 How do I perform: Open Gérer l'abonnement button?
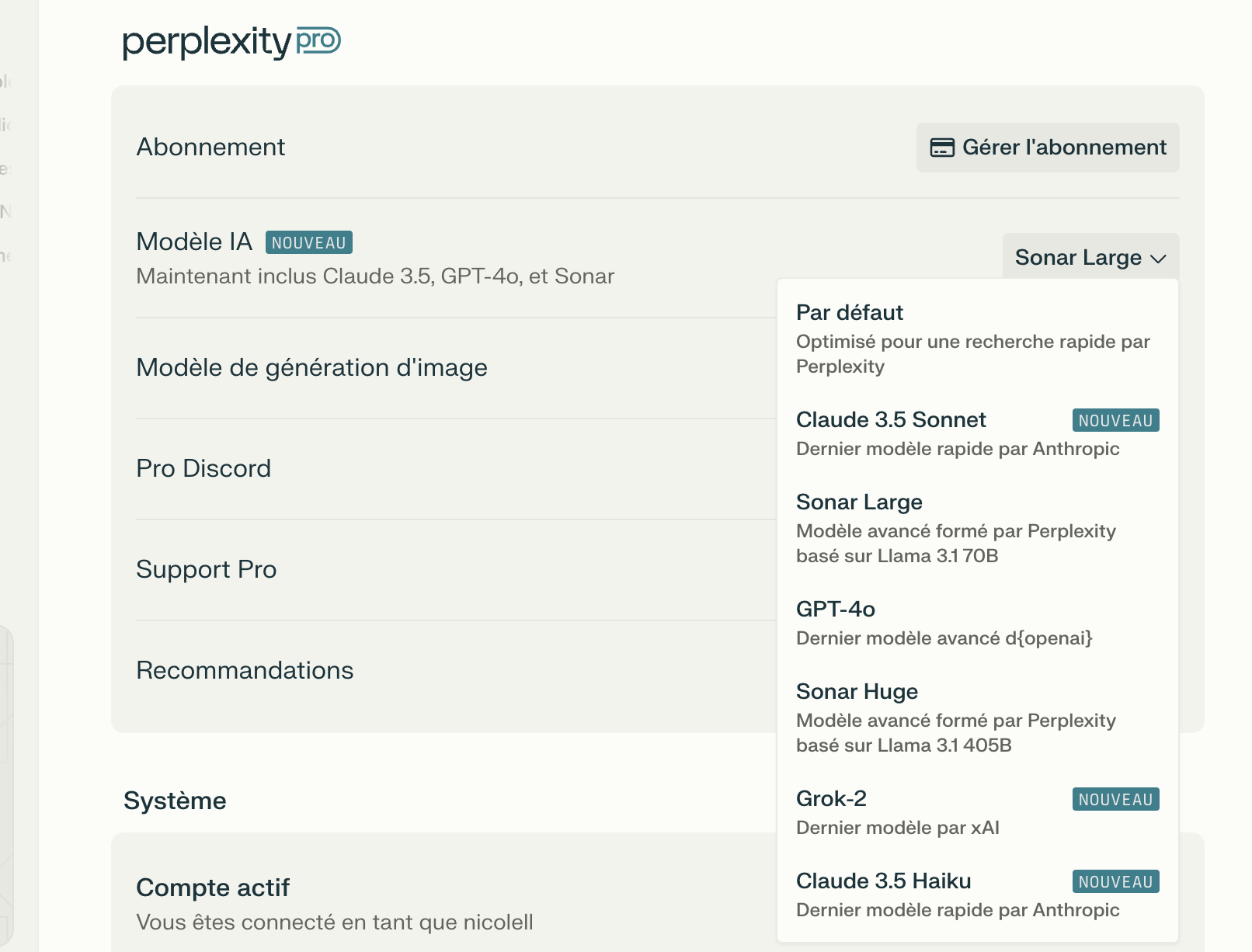pyautogui.click(x=1048, y=148)
